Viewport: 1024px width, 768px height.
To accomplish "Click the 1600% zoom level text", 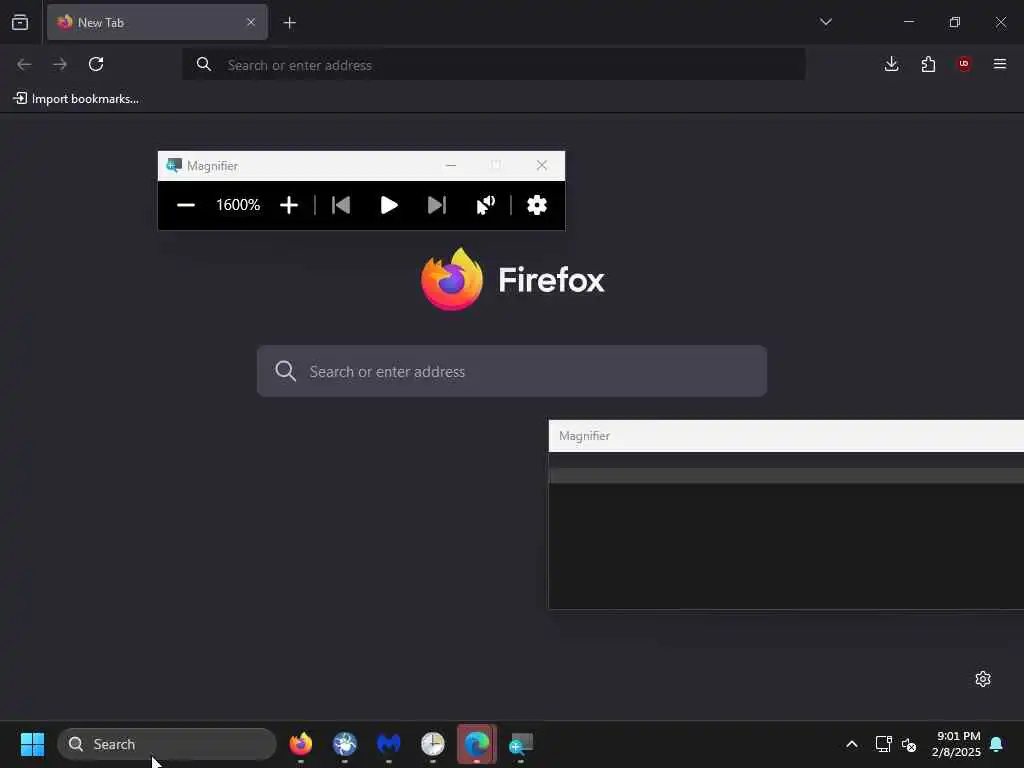I will click(238, 205).
